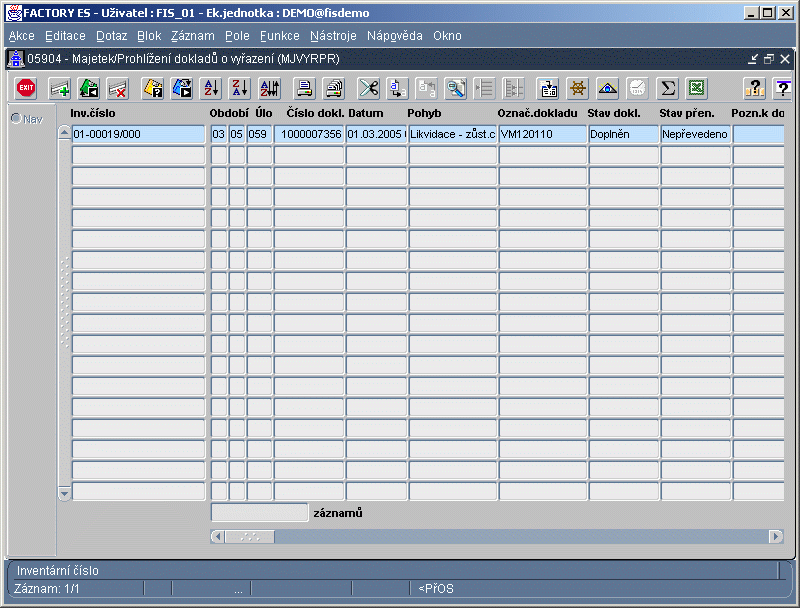Click the single printer icon
This screenshot has width=800, height=608.
[305, 88]
